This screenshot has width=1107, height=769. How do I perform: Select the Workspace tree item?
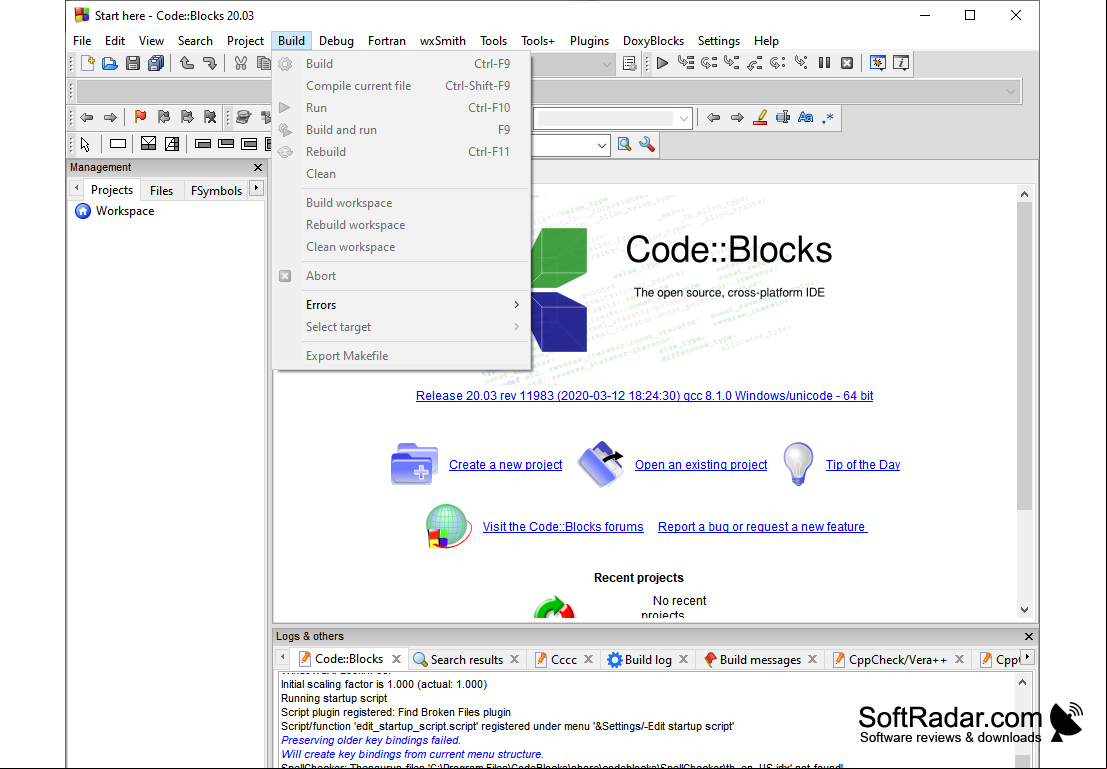125,211
